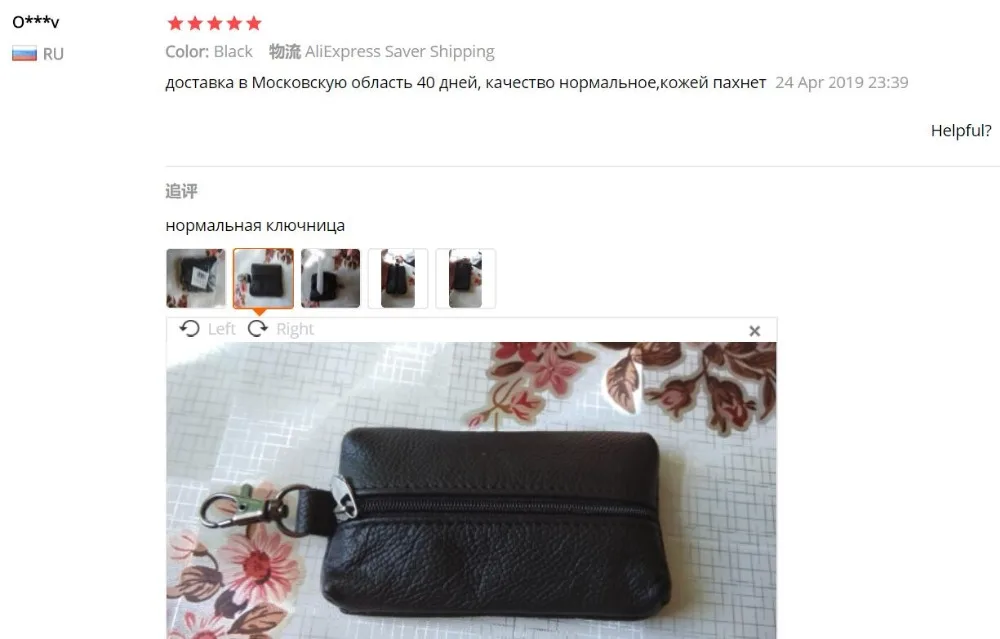Click the third red rating star
The image size is (1000, 639).
214,24
